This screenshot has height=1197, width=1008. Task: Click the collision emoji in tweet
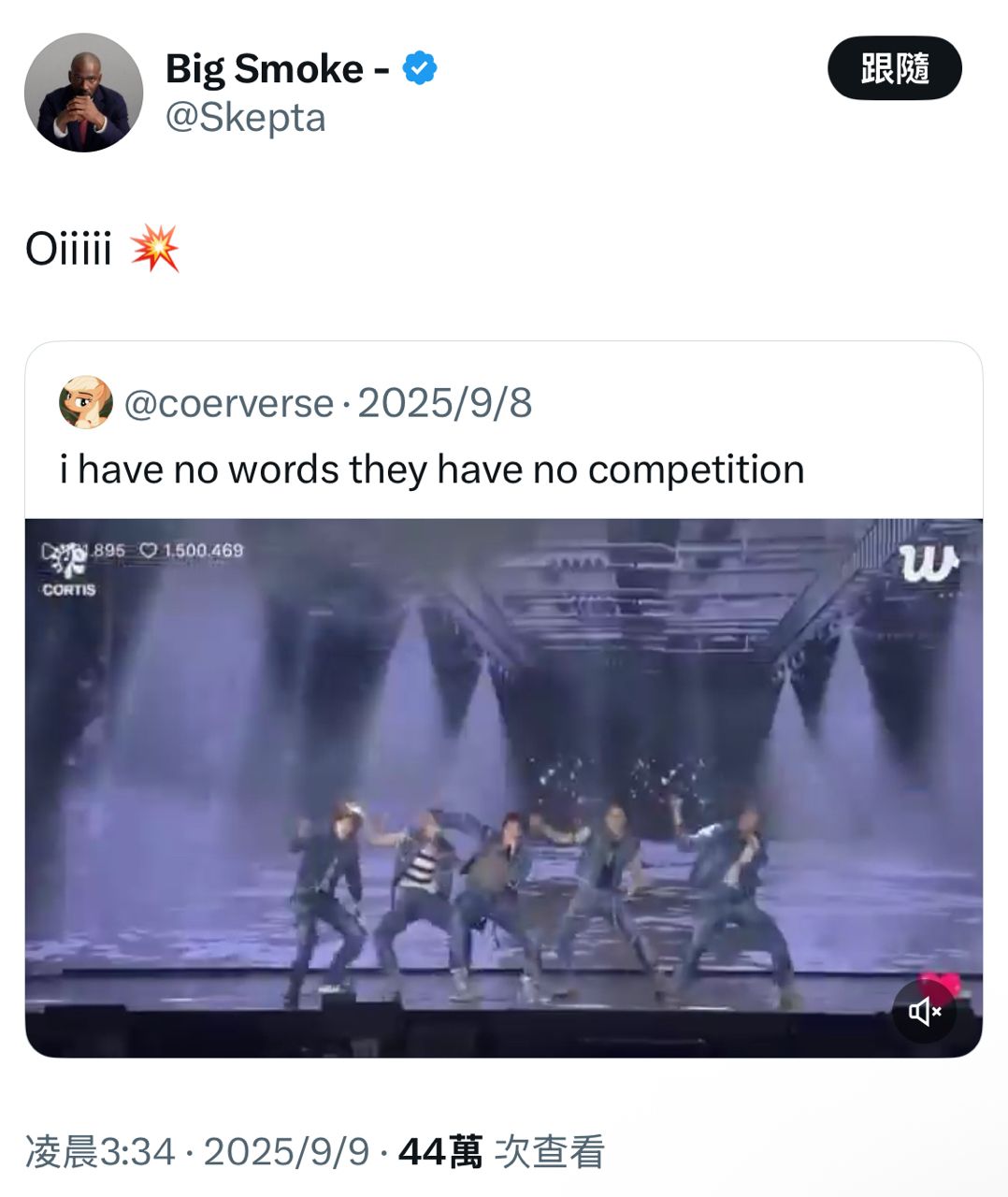point(154,249)
